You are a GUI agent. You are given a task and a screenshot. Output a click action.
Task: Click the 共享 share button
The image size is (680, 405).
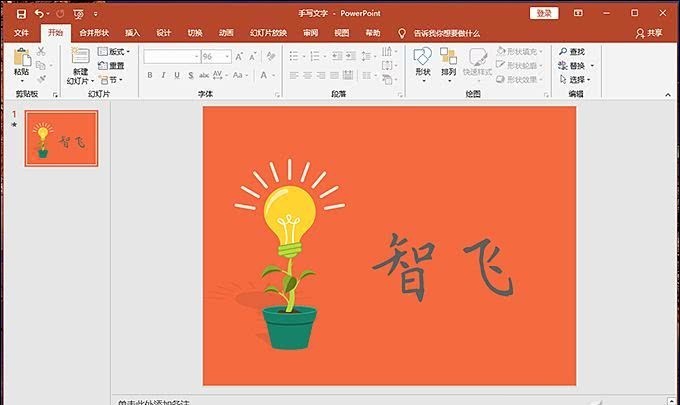pyautogui.click(x=649, y=33)
